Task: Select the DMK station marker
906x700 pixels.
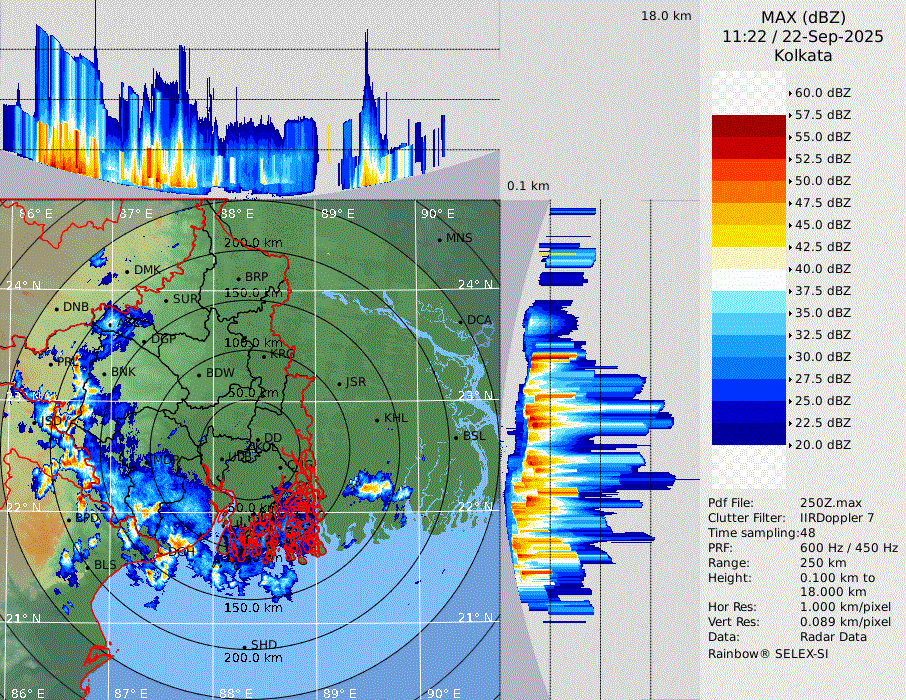Action: [127, 271]
